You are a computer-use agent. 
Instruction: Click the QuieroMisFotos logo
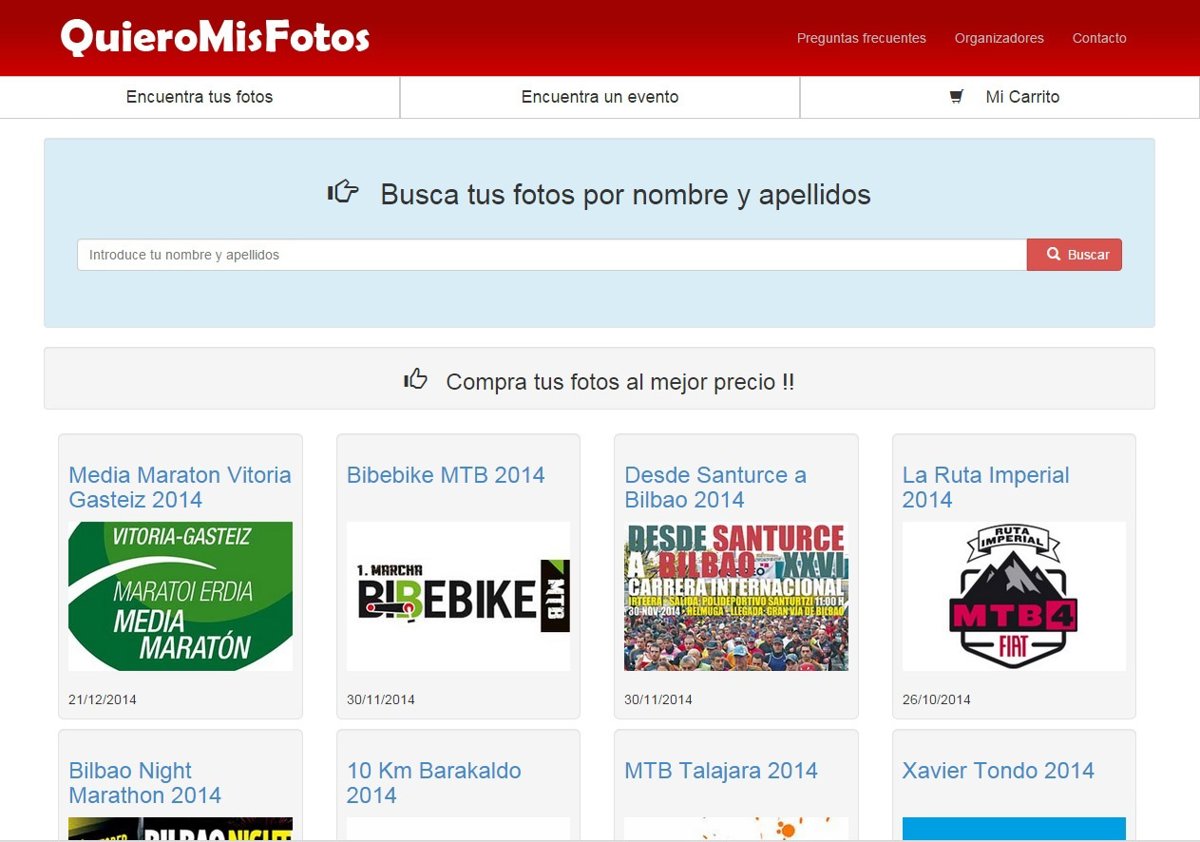[x=215, y=38]
